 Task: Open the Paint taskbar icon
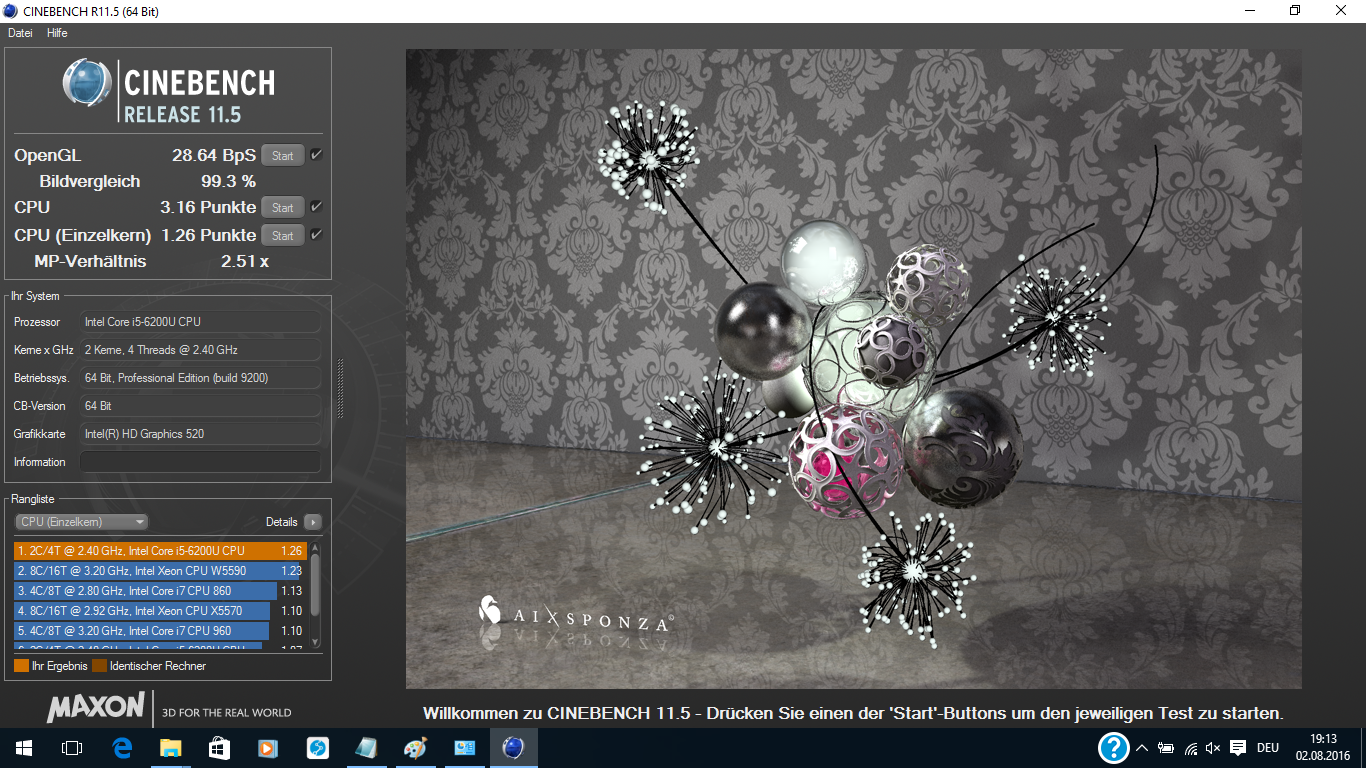(416, 748)
